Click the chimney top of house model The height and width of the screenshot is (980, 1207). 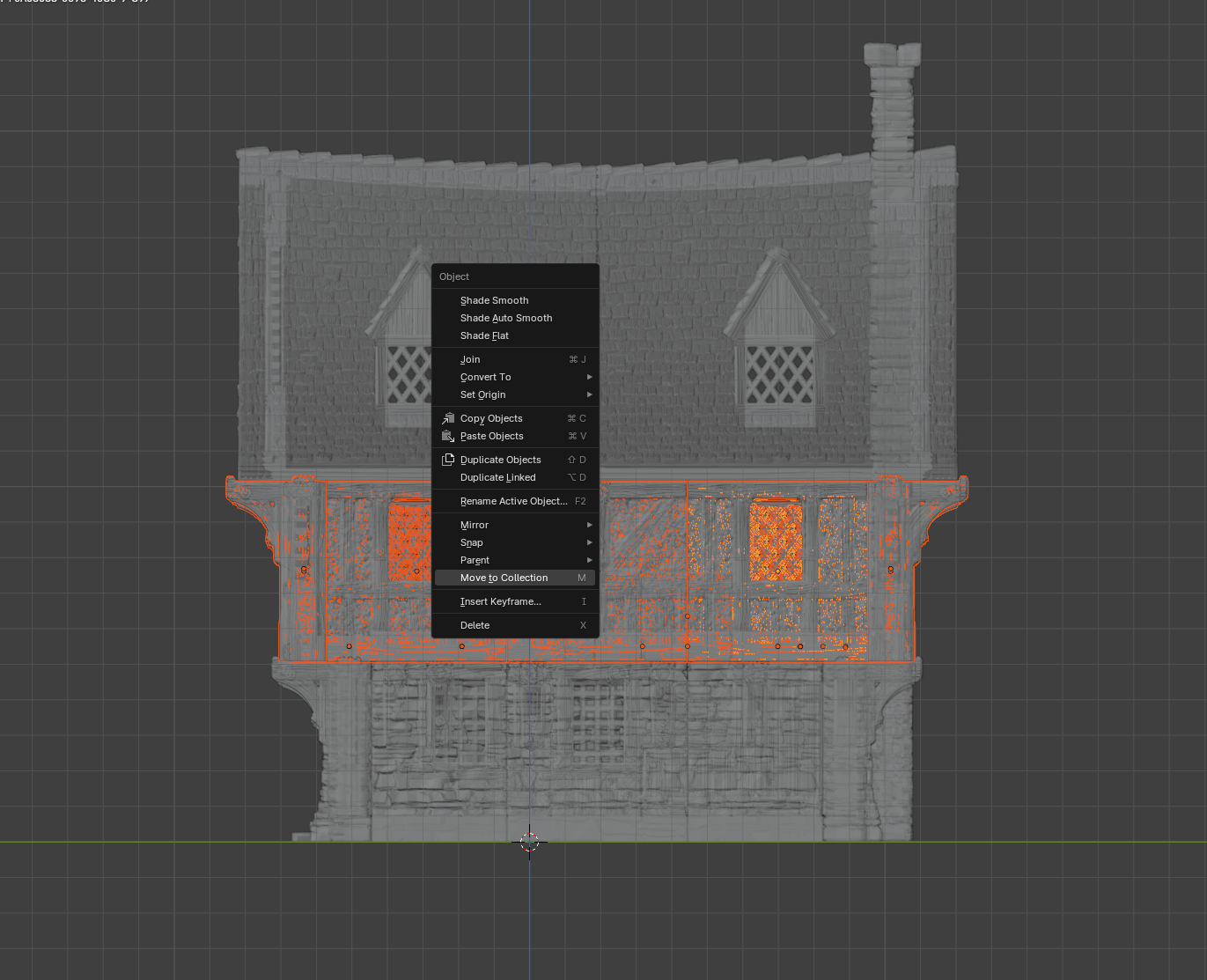coord(892,56)
